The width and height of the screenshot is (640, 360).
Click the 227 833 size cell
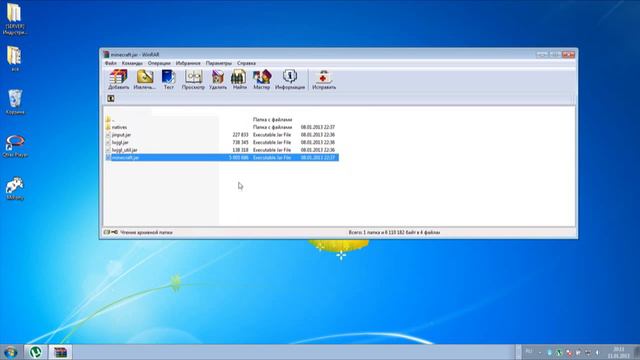click(240, 135)
